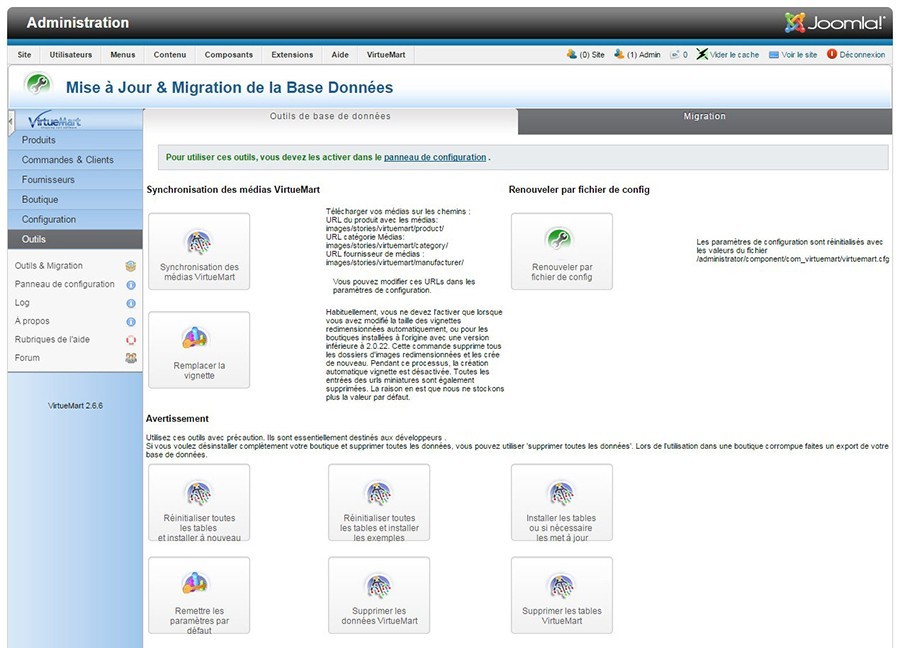The image size is (900, 648).
Task: Open the Utilisateurs menu
Action: click(71, 55)
